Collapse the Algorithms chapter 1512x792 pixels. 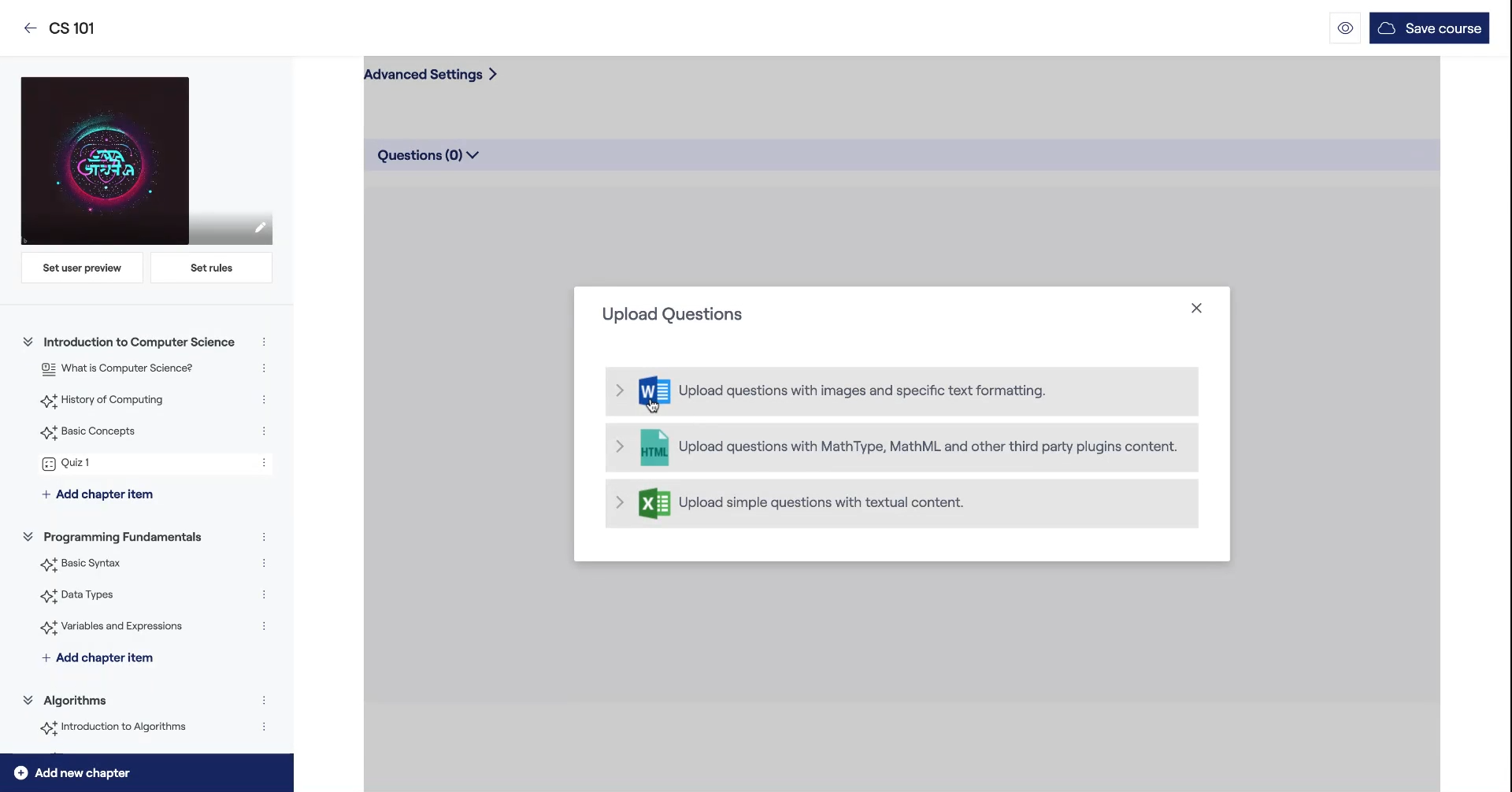coord(28,701)
